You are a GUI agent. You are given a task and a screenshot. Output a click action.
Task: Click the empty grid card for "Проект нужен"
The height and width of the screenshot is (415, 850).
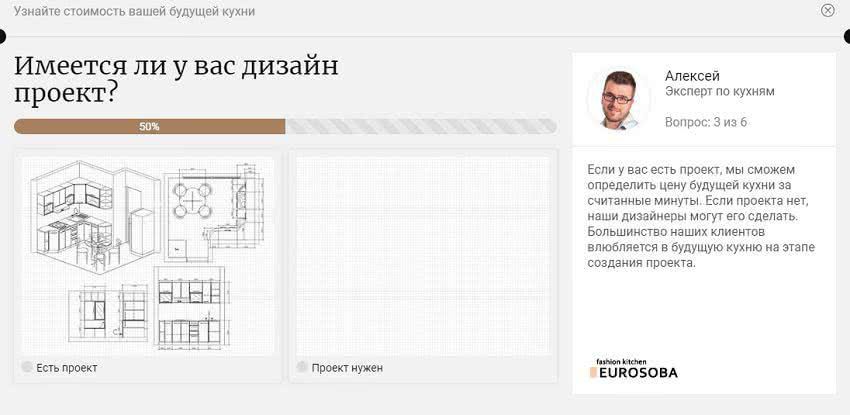422,255
